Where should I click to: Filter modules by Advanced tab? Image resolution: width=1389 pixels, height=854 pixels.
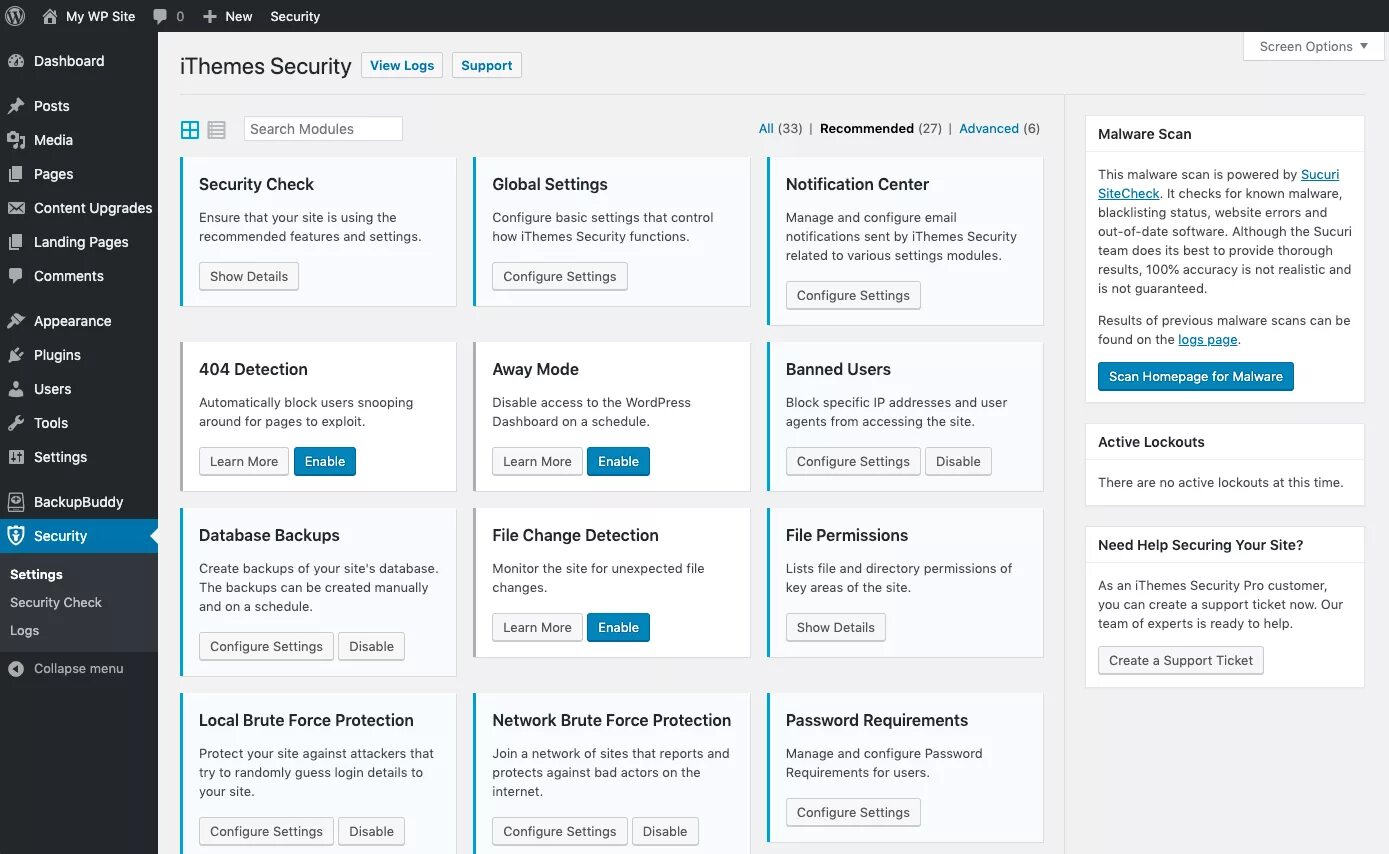pos(988,129)
